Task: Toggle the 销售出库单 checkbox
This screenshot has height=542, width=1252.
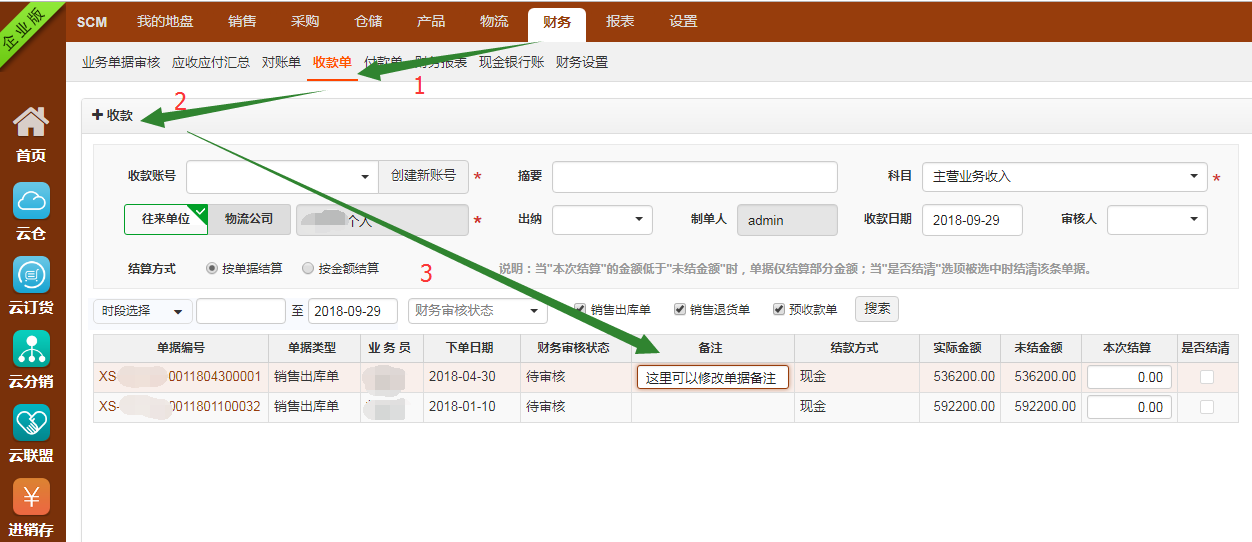Action: 580,310
